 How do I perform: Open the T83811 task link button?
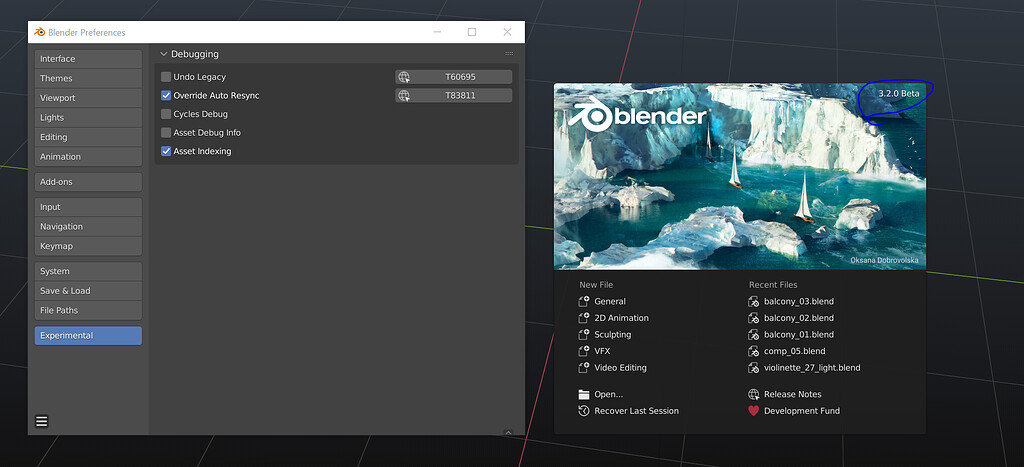(454, 95)
